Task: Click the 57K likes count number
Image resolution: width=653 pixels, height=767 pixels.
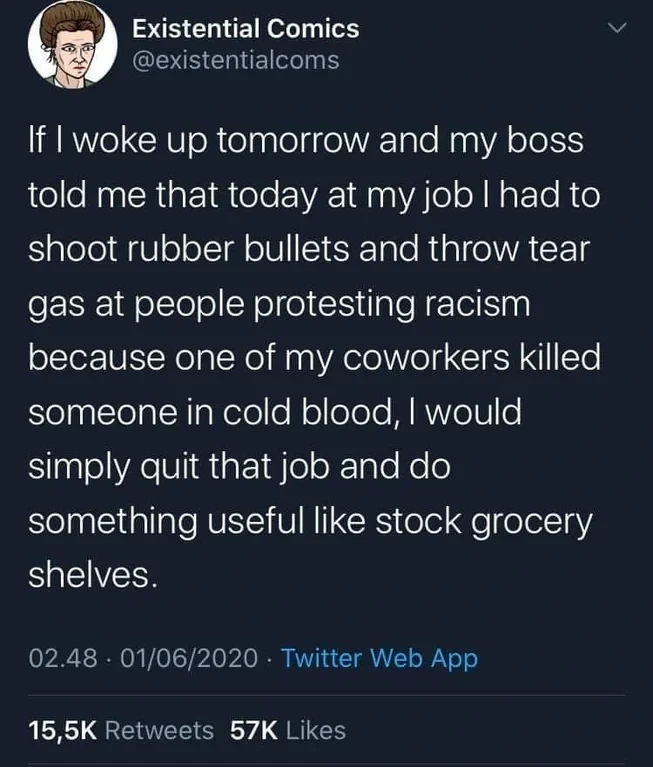Action: point(253,731)
